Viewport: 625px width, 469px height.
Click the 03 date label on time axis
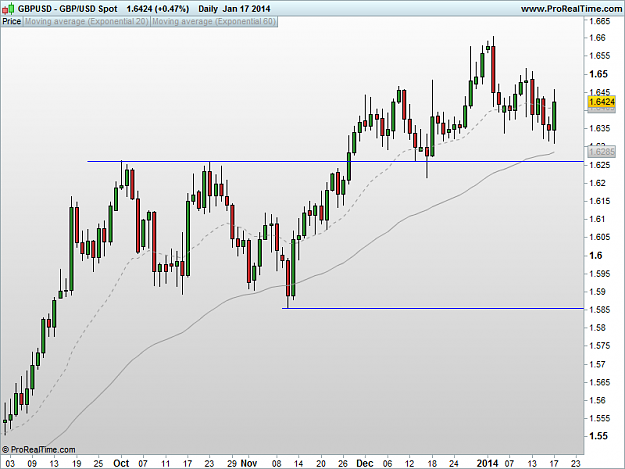point(10,464)
